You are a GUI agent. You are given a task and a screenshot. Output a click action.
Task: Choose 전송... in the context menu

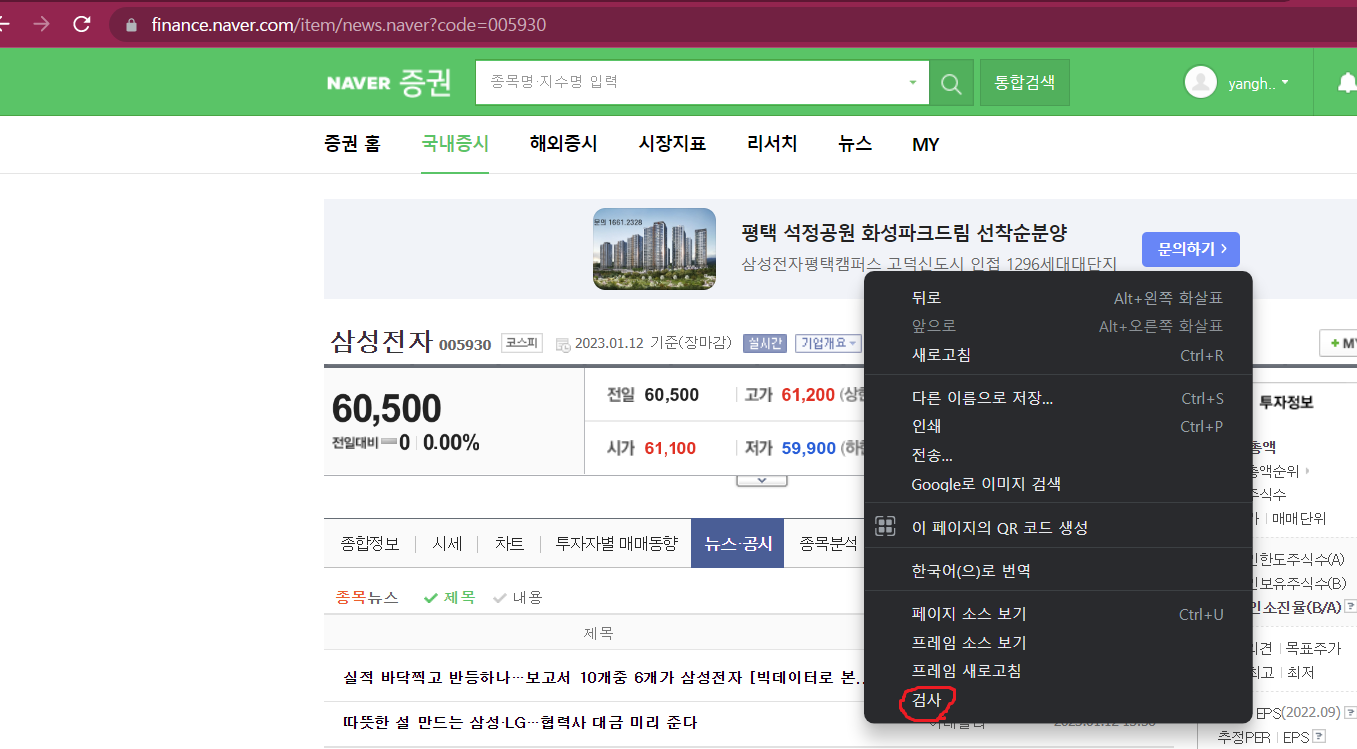[x=931, y=455]
